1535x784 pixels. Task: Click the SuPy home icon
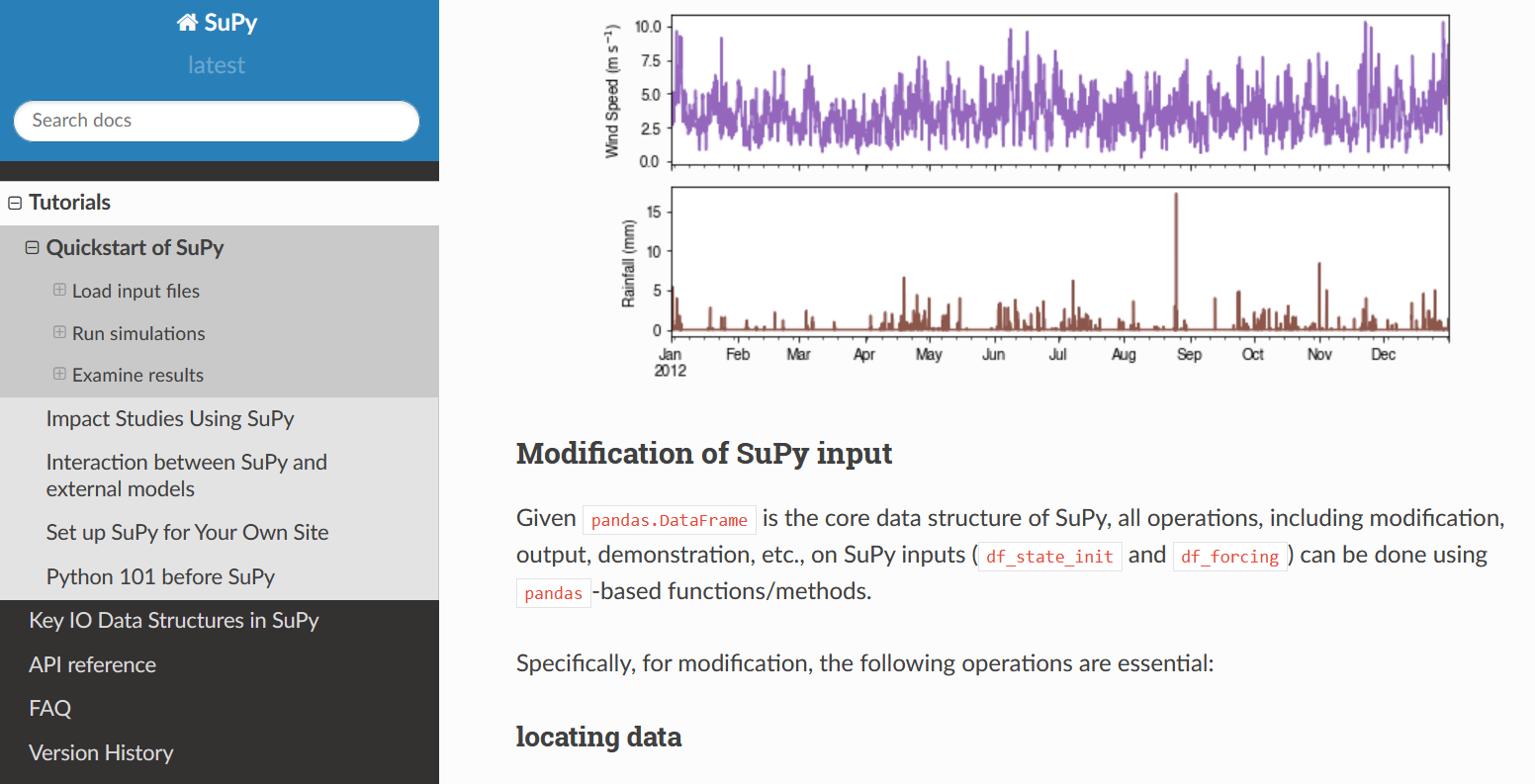(187, 22)
